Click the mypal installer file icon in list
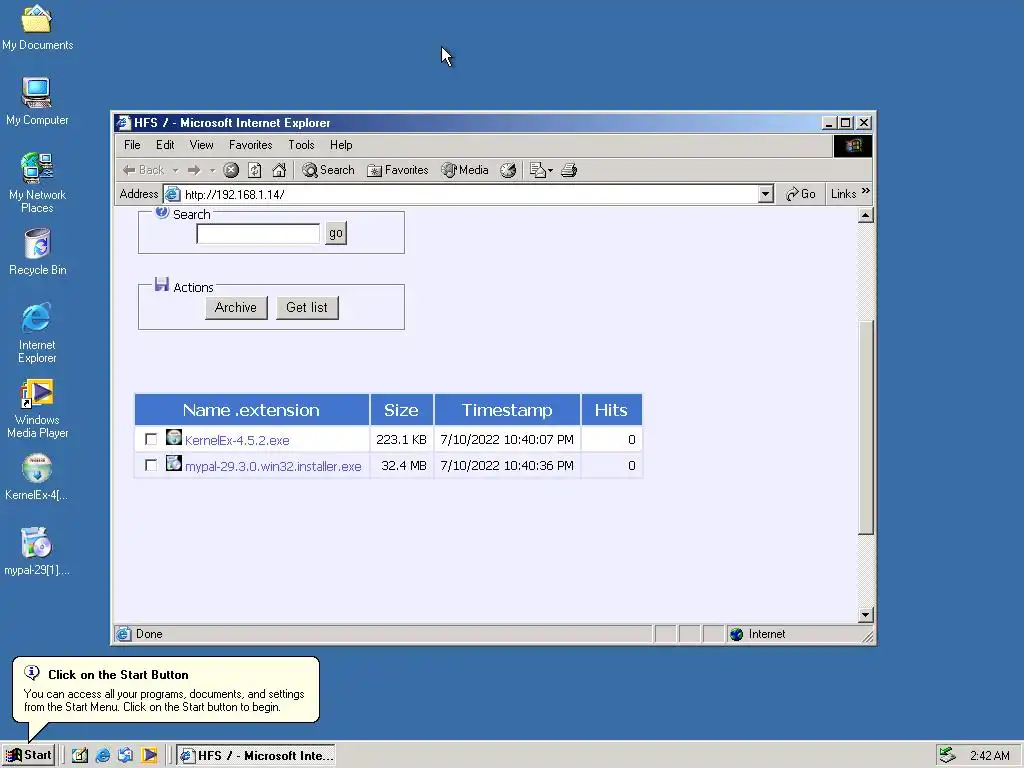The height and width of the screenshot is (768, 1024). coord(174,464)
